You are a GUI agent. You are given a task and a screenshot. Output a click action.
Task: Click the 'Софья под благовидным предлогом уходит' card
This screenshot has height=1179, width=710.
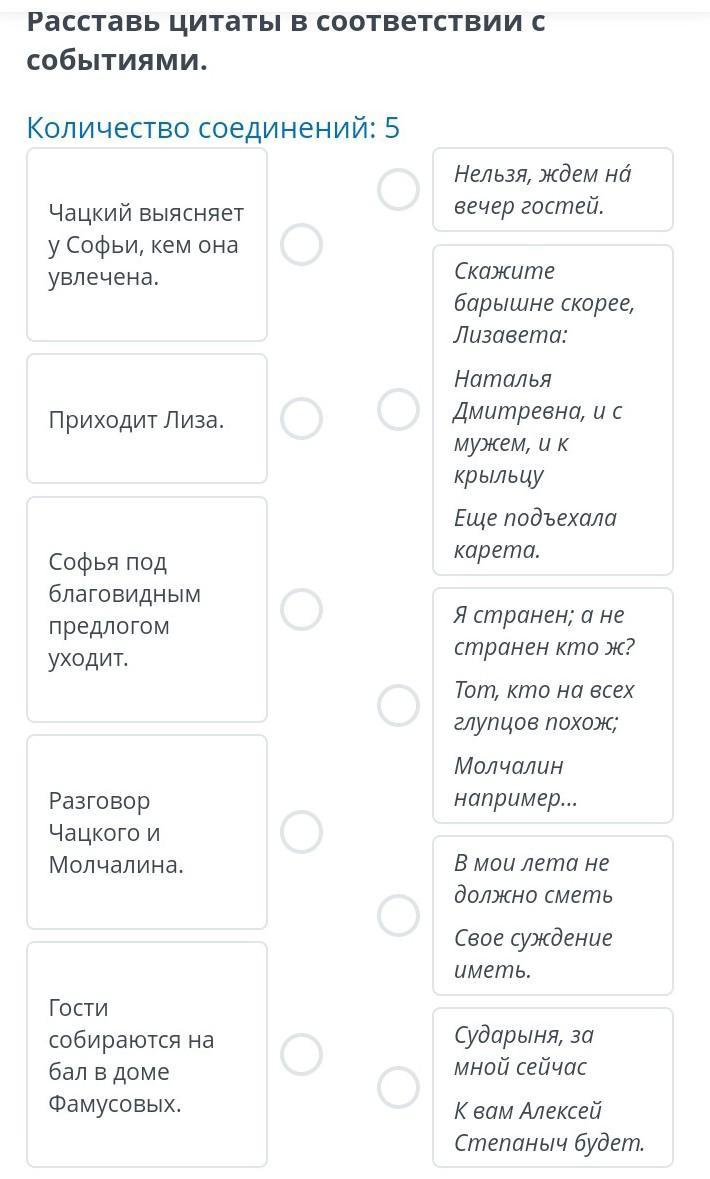click(x=147, y=609)
